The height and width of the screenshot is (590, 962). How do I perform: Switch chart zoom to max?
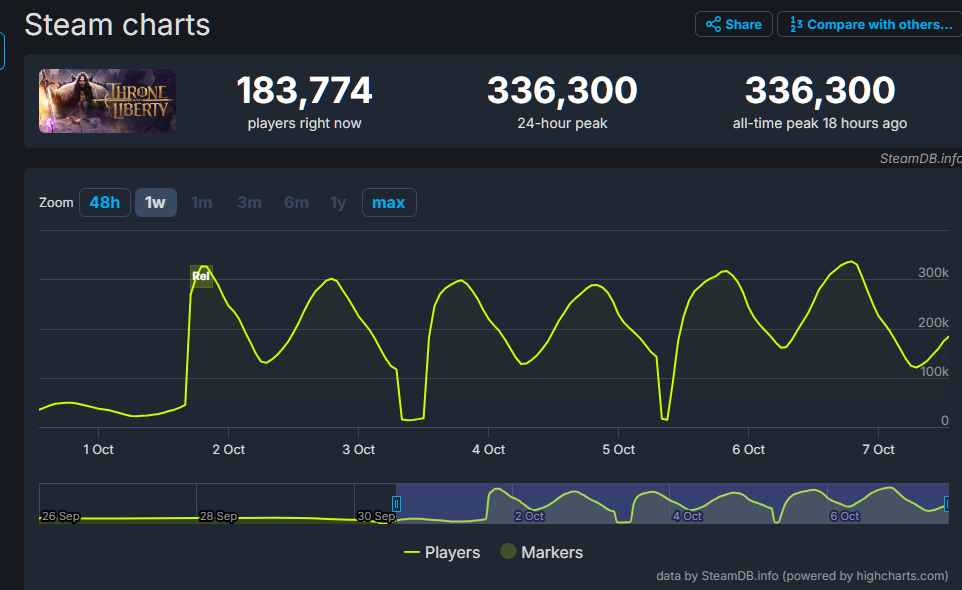tap(389, 202)
